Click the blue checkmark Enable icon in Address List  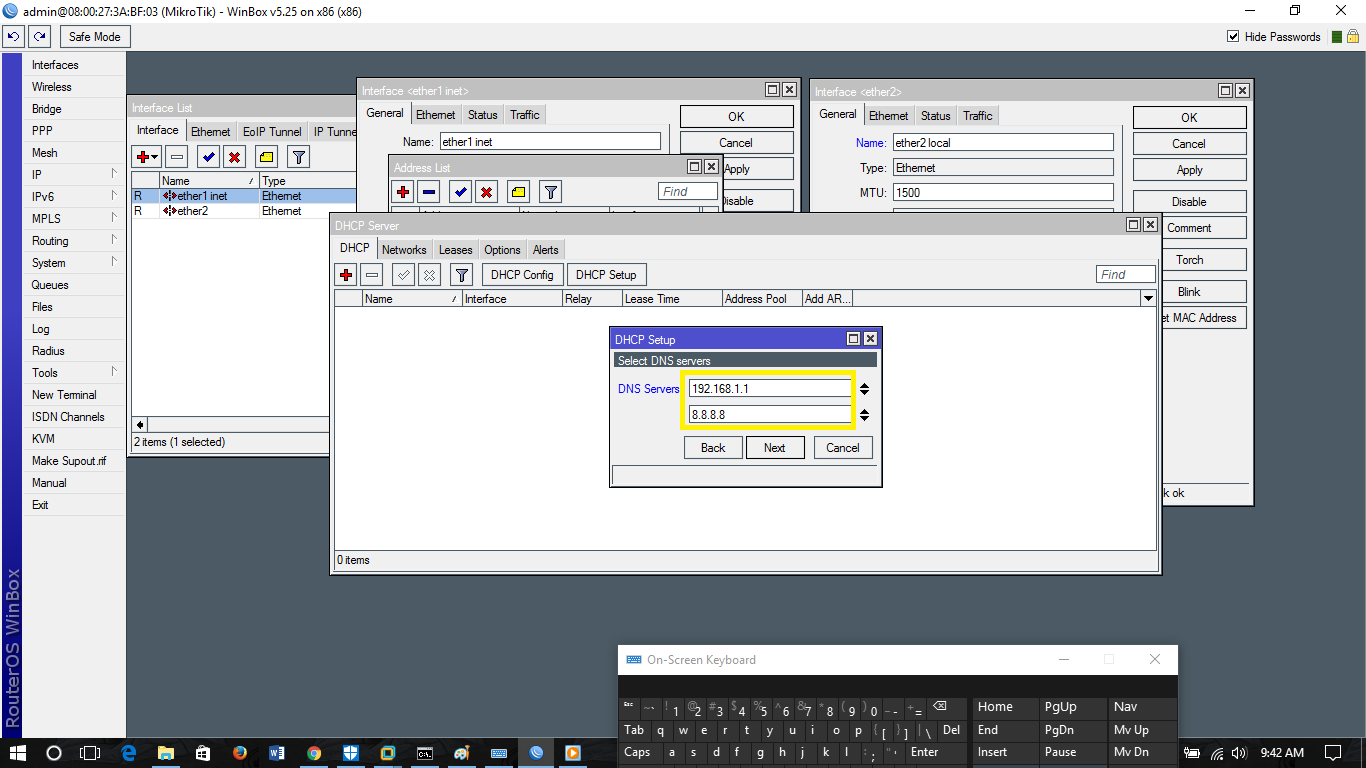460,192
